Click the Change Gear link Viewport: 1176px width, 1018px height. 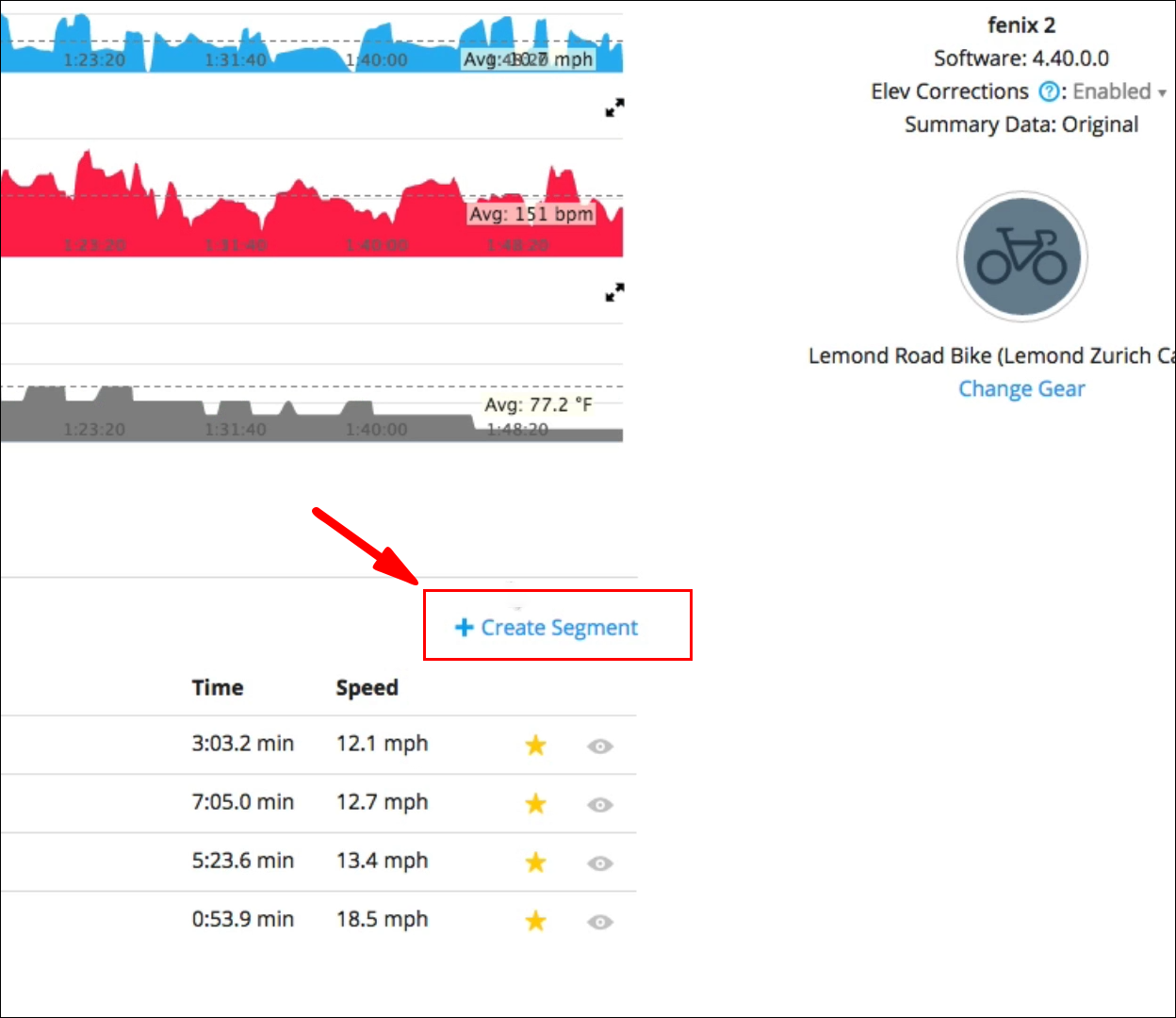coord(1021,389)
